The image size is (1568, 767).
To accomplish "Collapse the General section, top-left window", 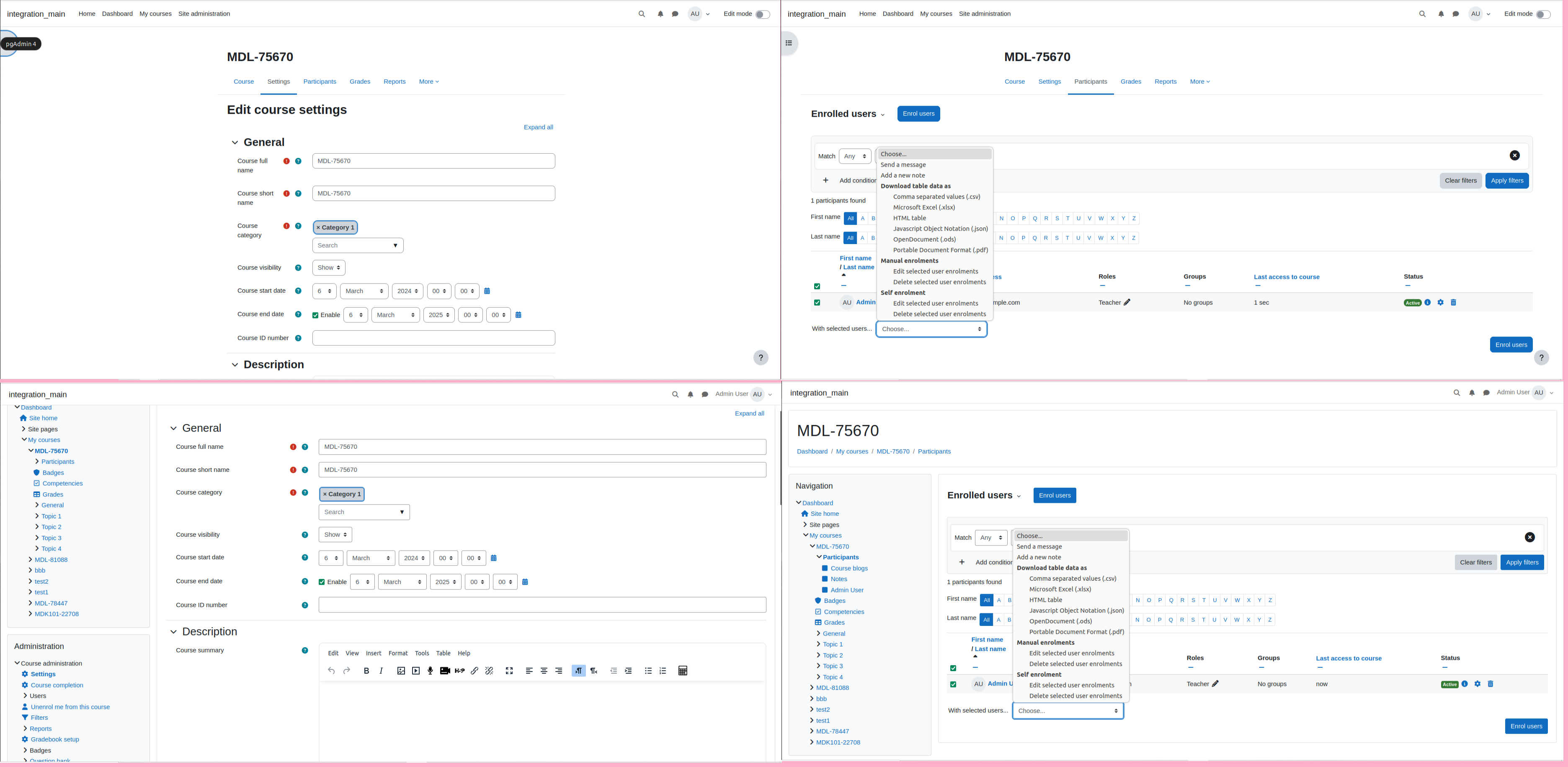I will (235, 142).
